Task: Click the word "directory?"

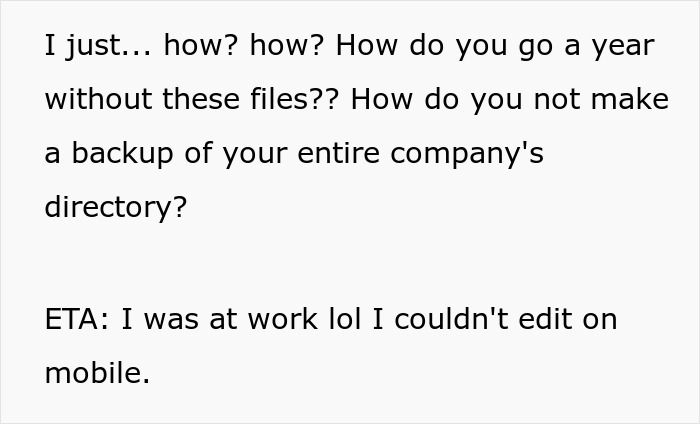Action: pyautogui.click(x=115, y=208)
